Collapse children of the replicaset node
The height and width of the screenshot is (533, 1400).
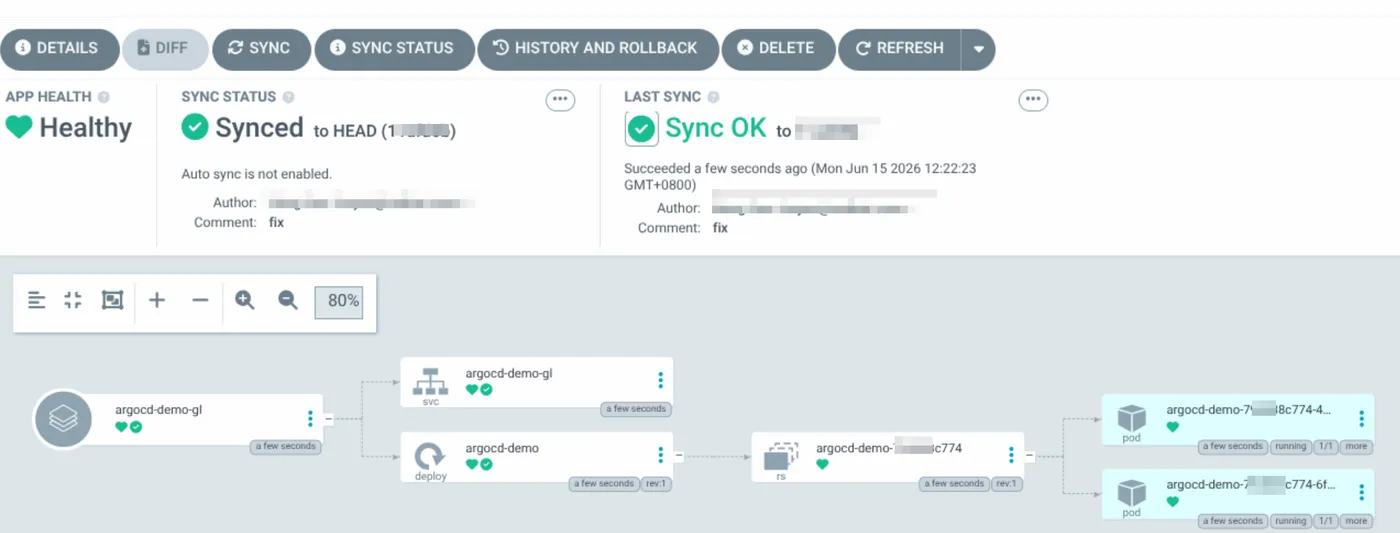click(1030, 456)
